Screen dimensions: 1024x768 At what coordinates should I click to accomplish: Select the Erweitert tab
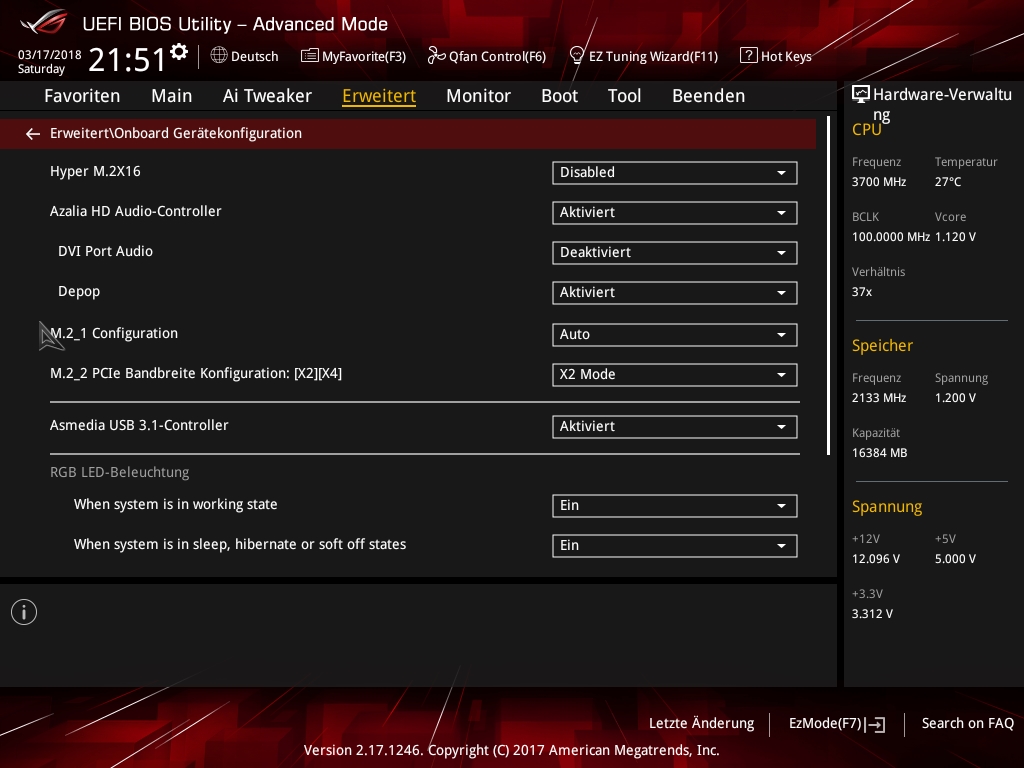click(x=379, y=96)
